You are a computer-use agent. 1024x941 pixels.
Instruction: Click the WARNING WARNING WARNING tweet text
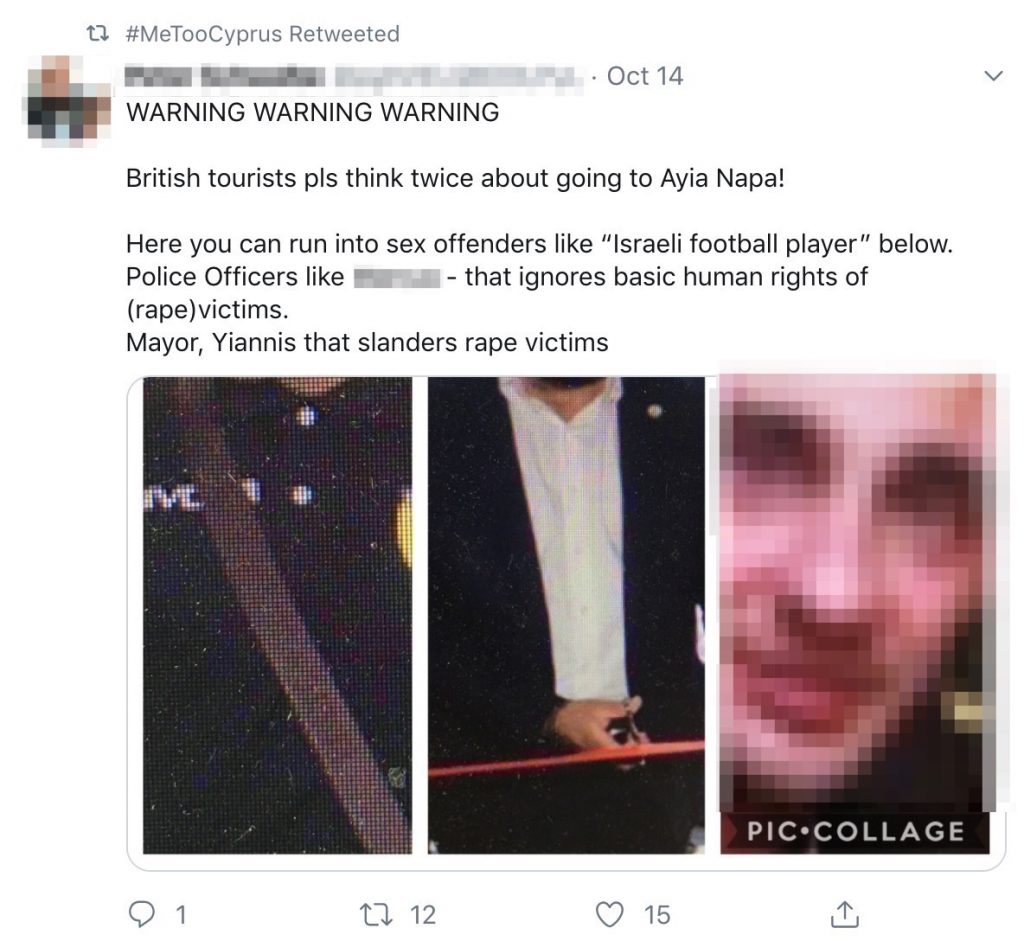tap(313, 112)
